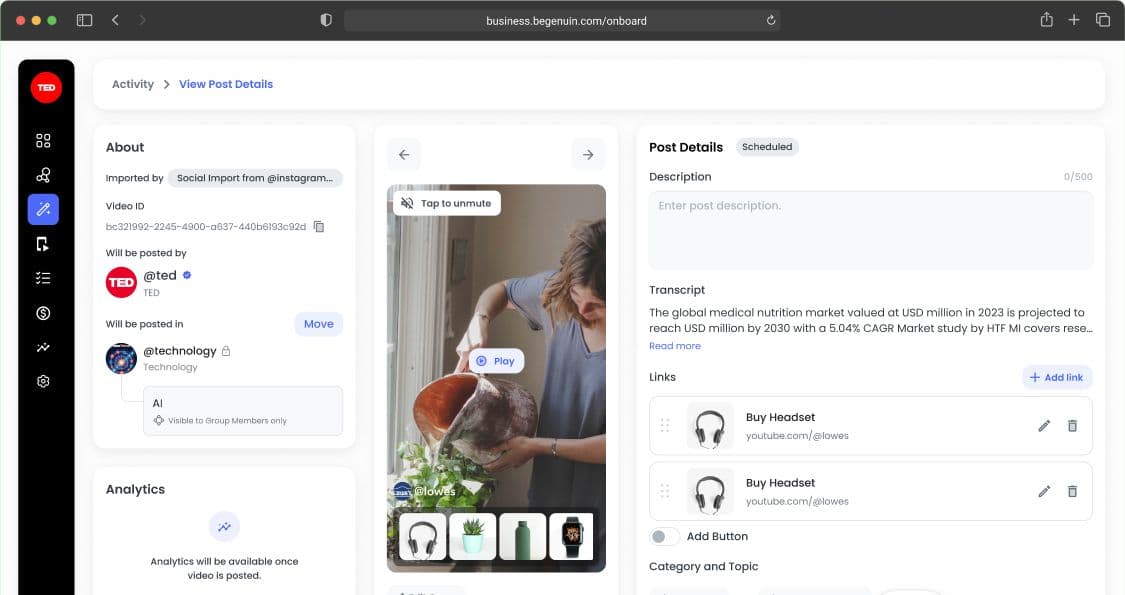Click the @lowes handle on video

coord(434,491)
